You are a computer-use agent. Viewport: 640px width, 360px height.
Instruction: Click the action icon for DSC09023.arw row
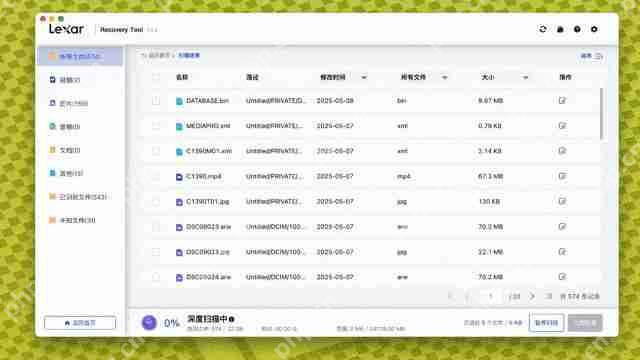[562, 227]
